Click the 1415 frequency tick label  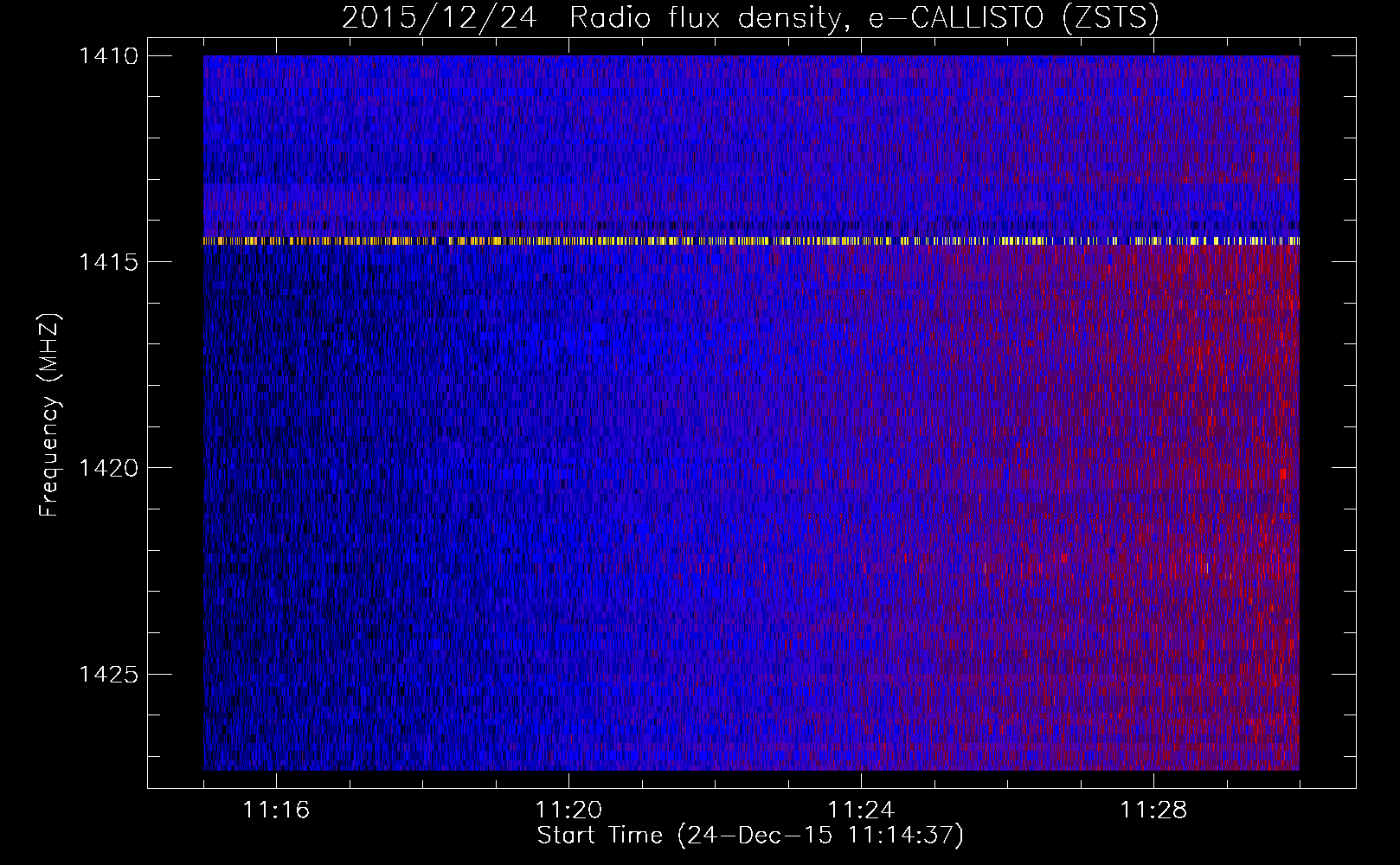[x=108, y=262]
